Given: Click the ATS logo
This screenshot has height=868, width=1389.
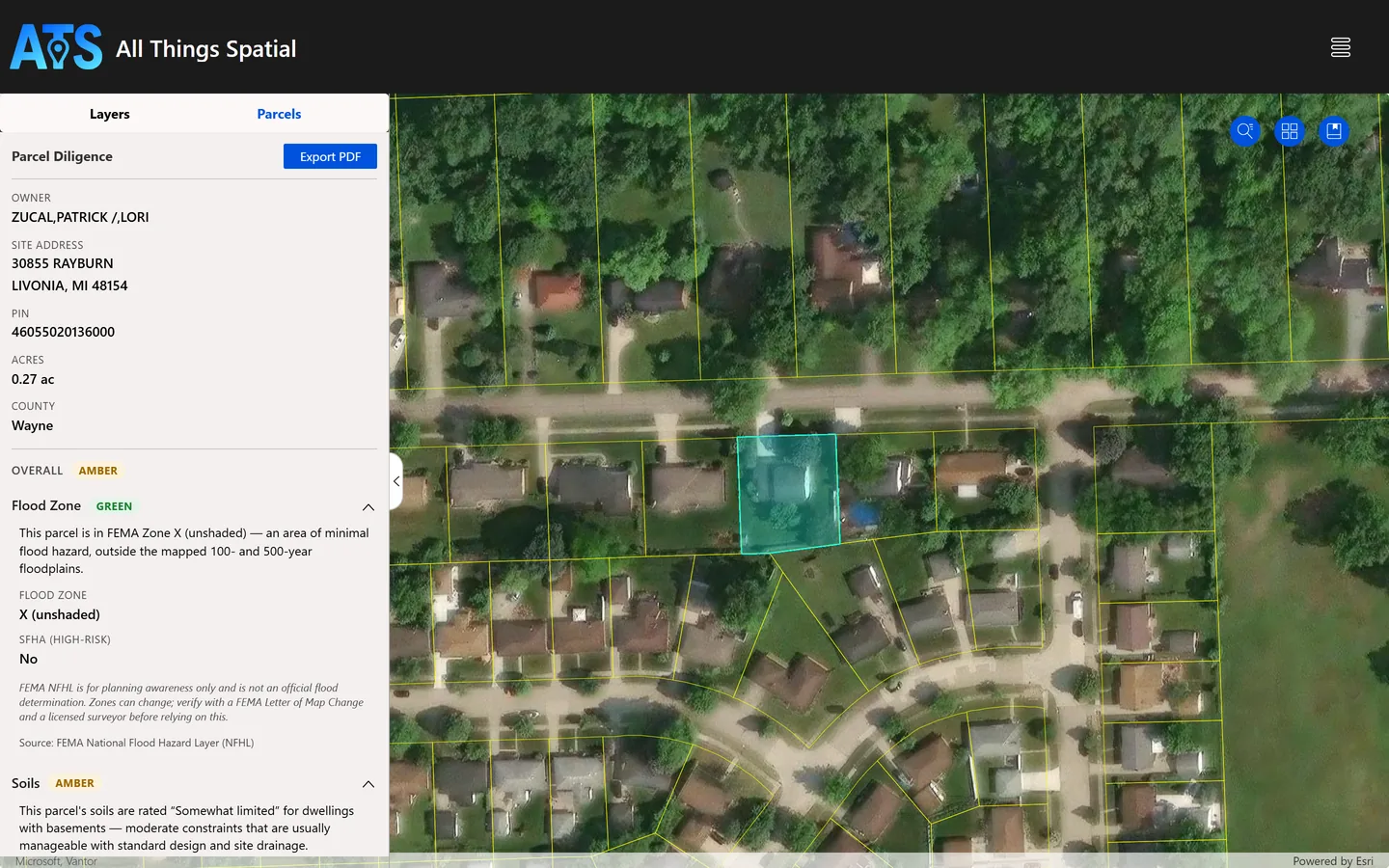Looking at the screenshot, I should point(56,47).
